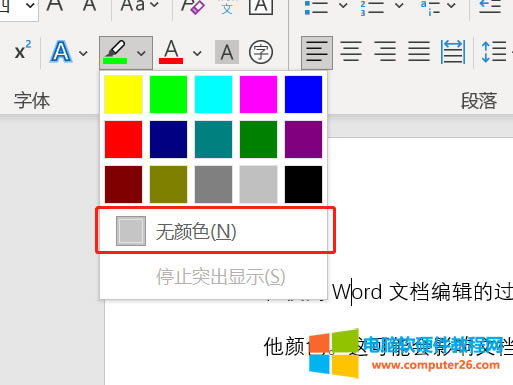Pick the purple highlight swatch
The image size is (513, 385).
tap(303, 139)
